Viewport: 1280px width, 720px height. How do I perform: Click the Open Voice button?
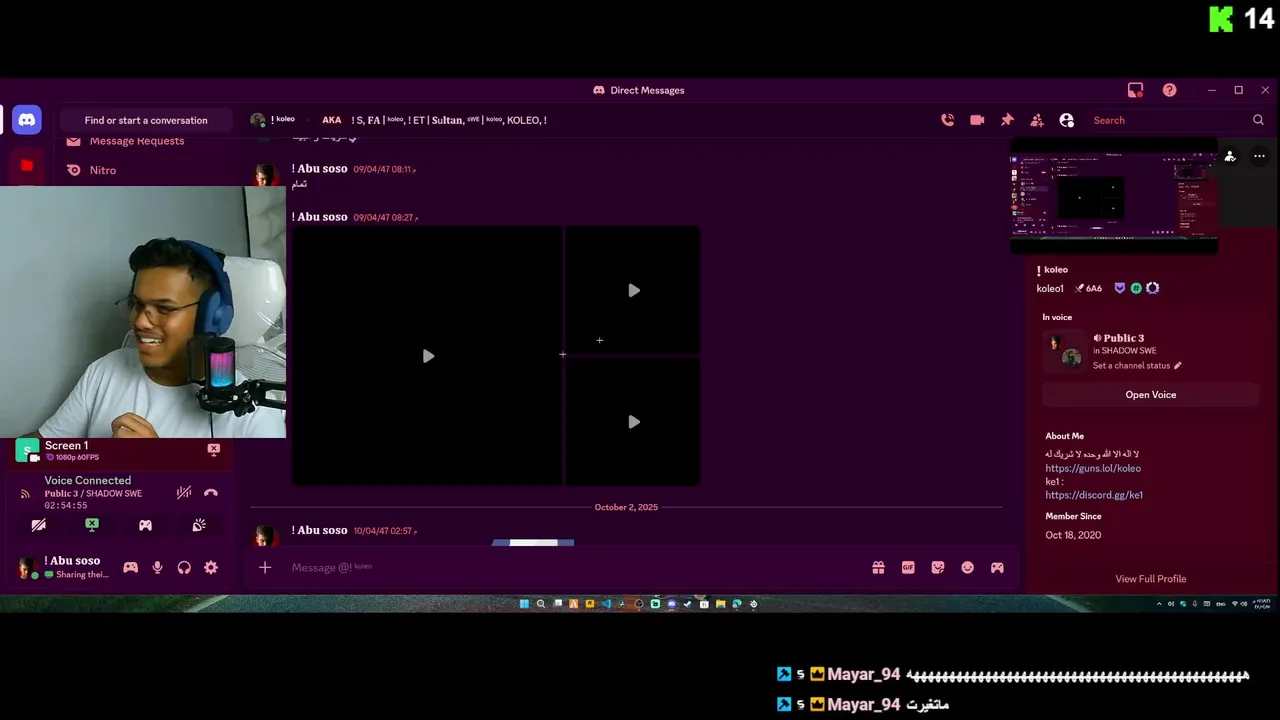click(x=1150, y=395)
